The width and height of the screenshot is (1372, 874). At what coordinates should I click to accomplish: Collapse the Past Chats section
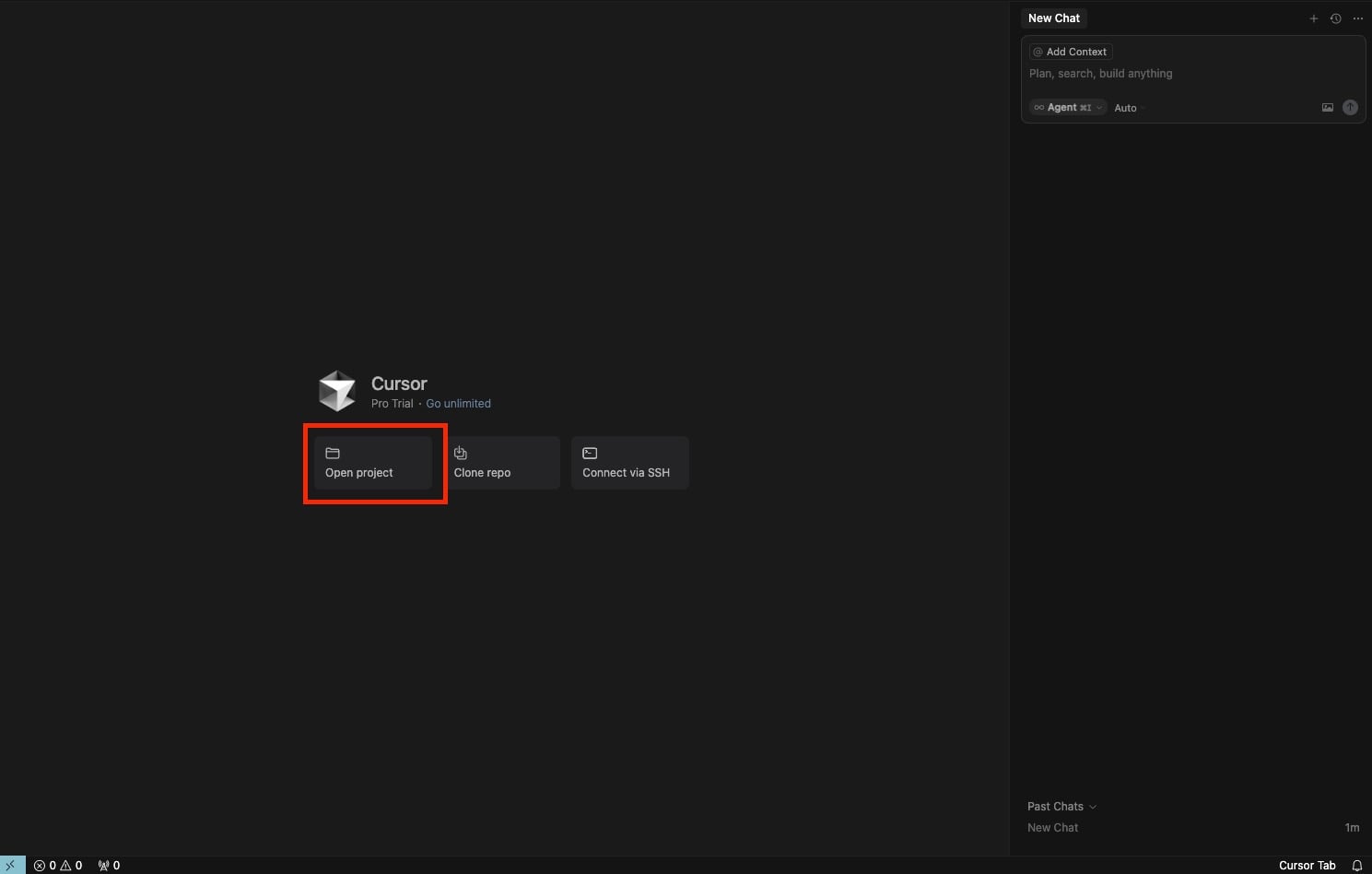tap(1061, 806)
